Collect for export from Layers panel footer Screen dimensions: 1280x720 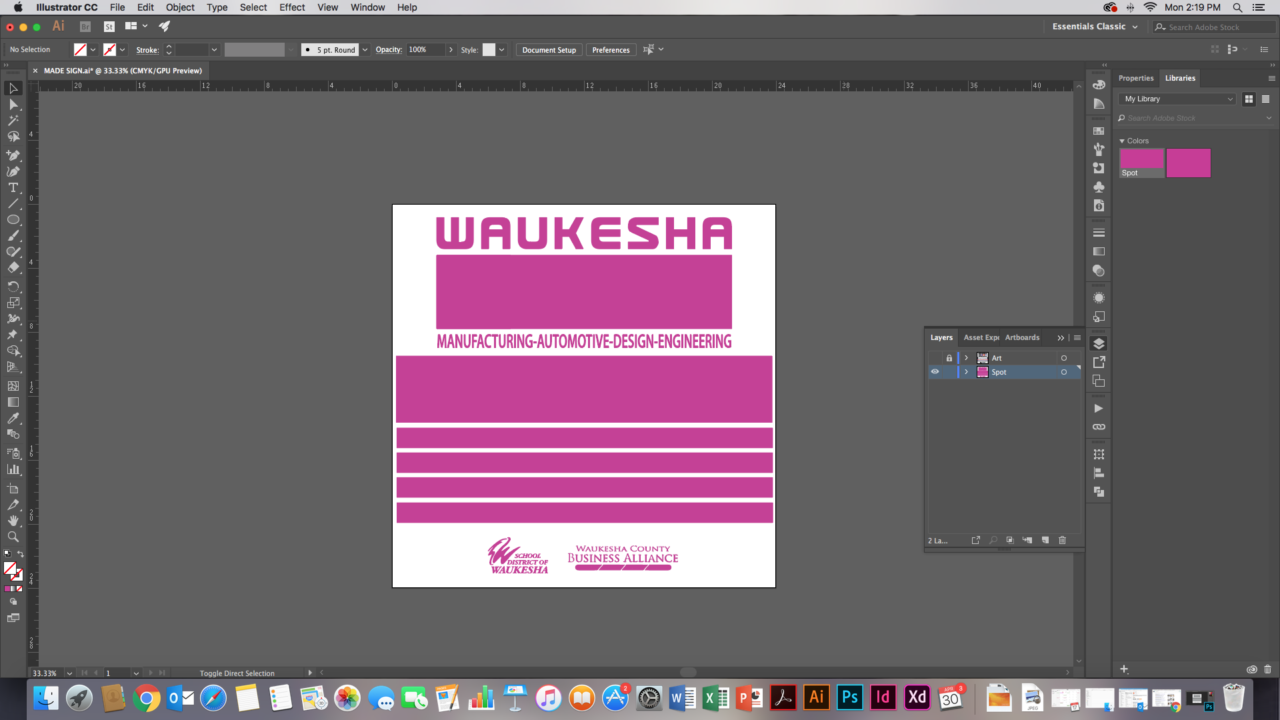[x=976, y=540]
